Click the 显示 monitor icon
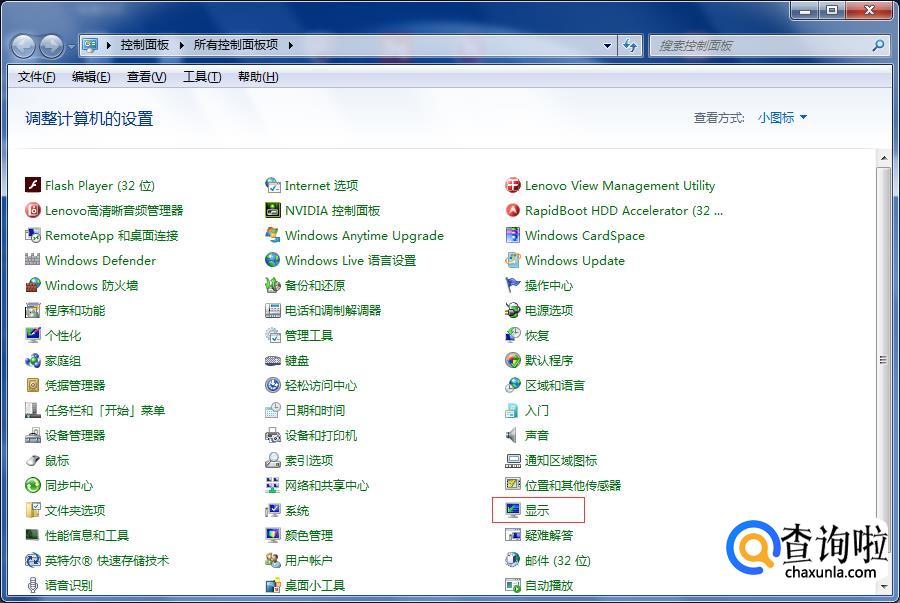Image resolution: width=900 pixels, height=603 pixels. pyautogui.click(x=513, y=510)
